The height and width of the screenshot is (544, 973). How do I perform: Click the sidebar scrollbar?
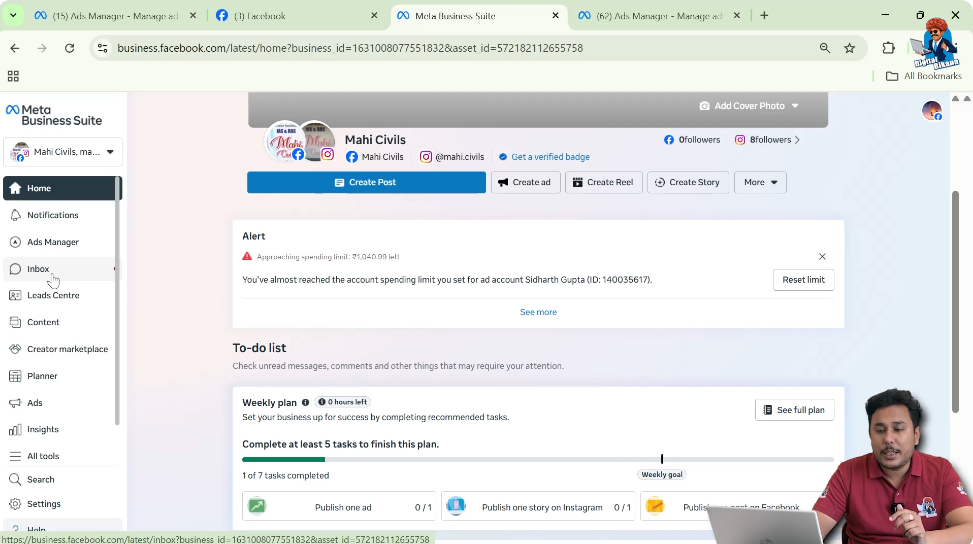click(x=117, y=301)
